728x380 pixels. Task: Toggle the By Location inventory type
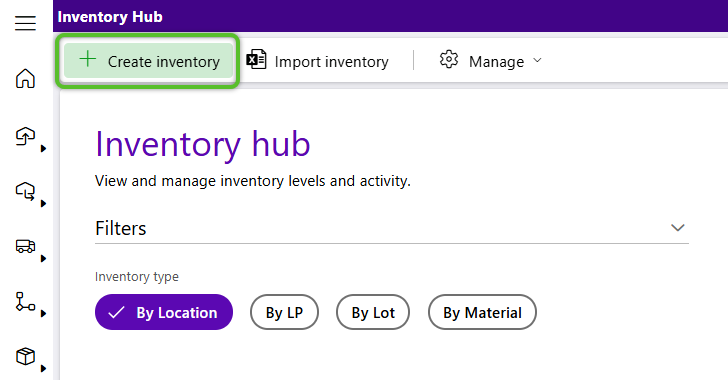tap(164, 312)
